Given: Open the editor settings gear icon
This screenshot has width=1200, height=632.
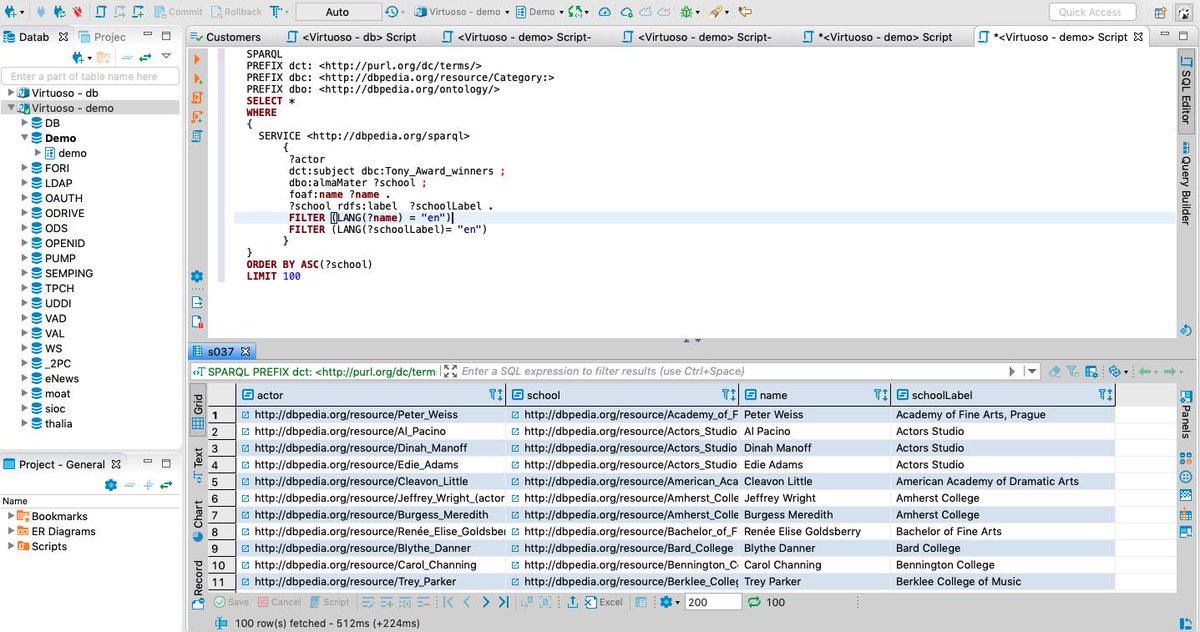Looking at the screenshot, I should point(197,276).
